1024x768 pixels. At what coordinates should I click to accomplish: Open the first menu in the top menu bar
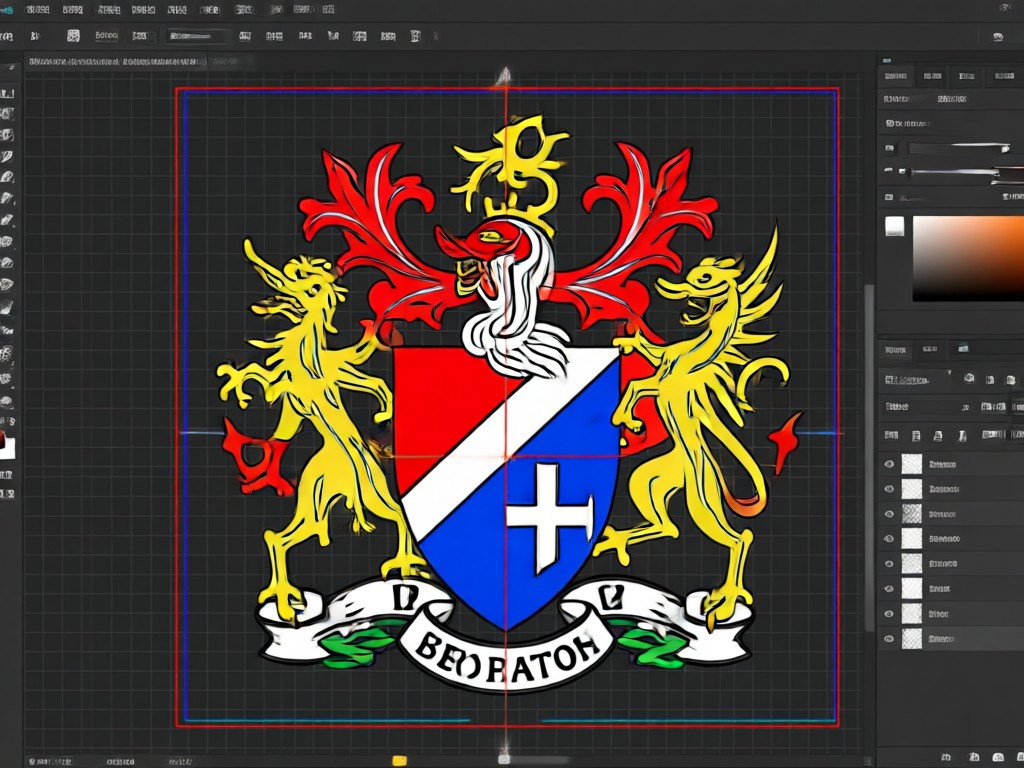coord(38,10)
